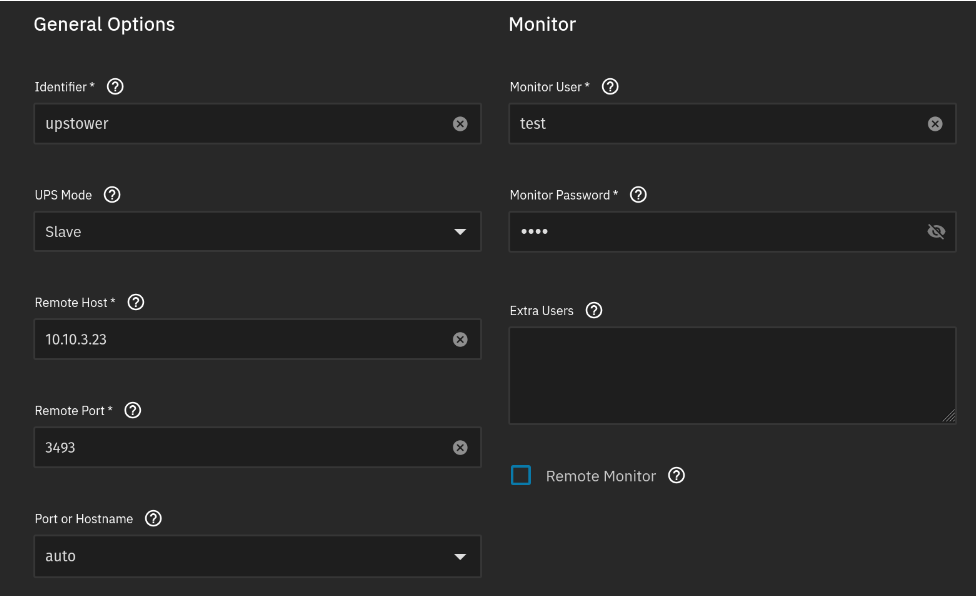Clear the Identifier field text
976x596 pixels.
point(460,124)
